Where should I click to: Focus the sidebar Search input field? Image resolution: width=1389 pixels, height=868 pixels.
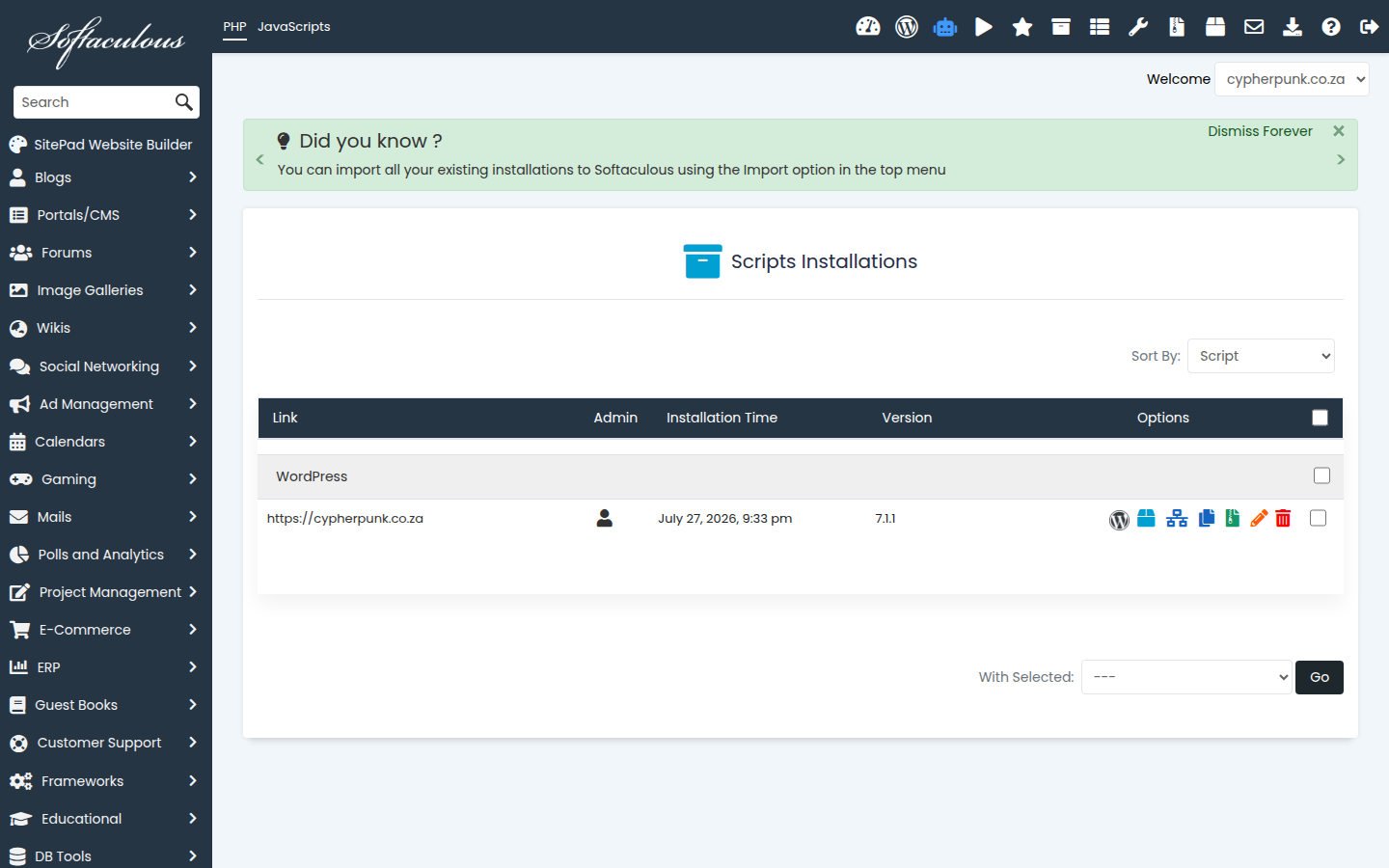click(95, 102)
